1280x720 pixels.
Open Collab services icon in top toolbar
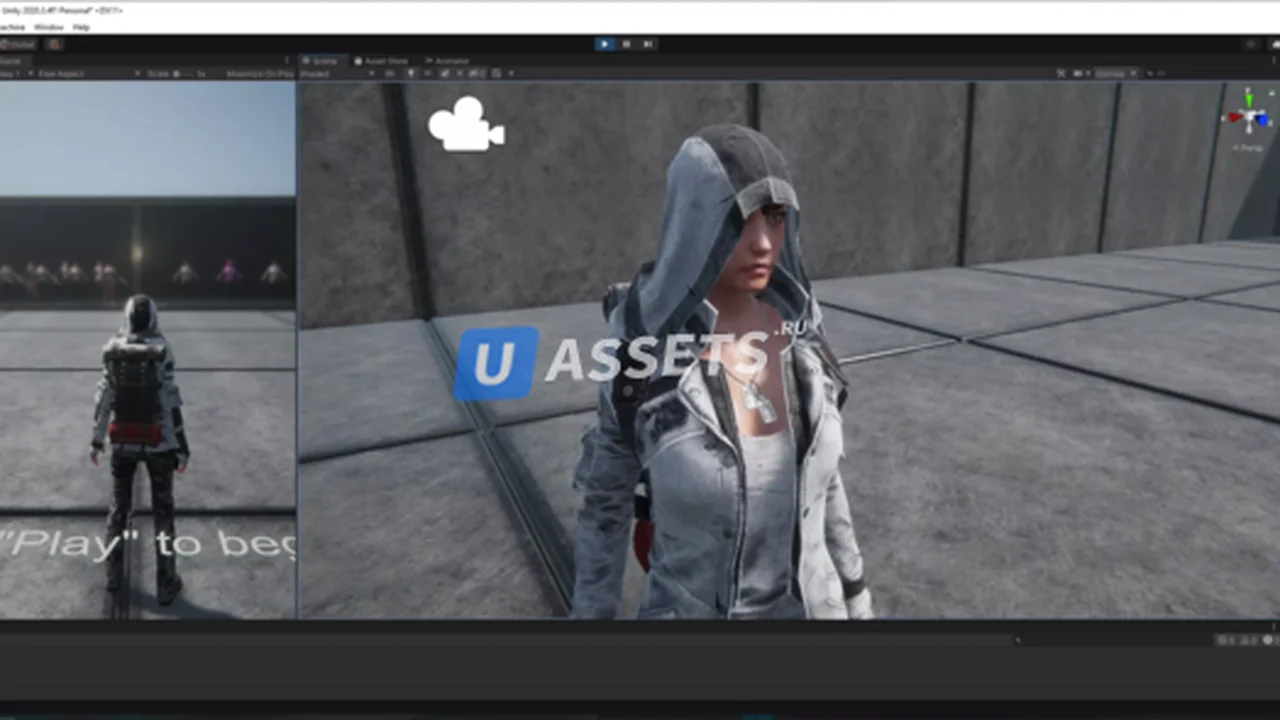tap(1250, 44)
